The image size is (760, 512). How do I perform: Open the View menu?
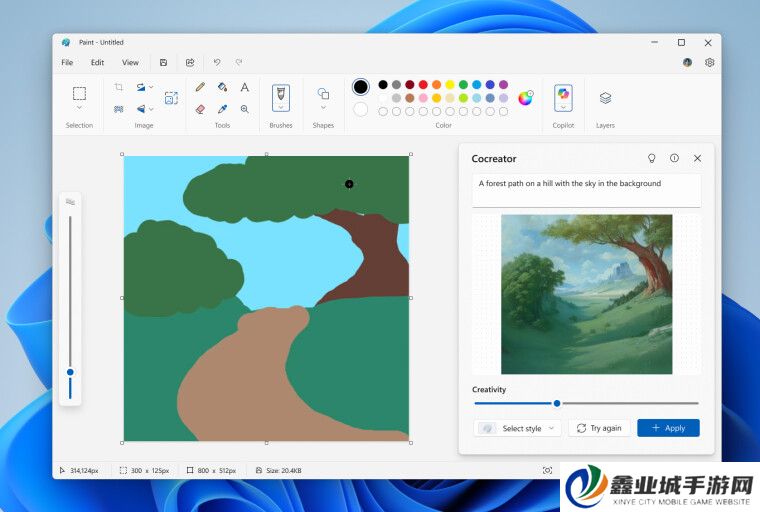(130, 63)
